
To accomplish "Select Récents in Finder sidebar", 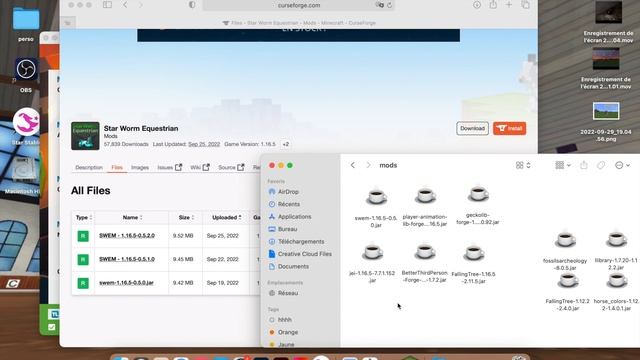I will [x=284, y=204].
